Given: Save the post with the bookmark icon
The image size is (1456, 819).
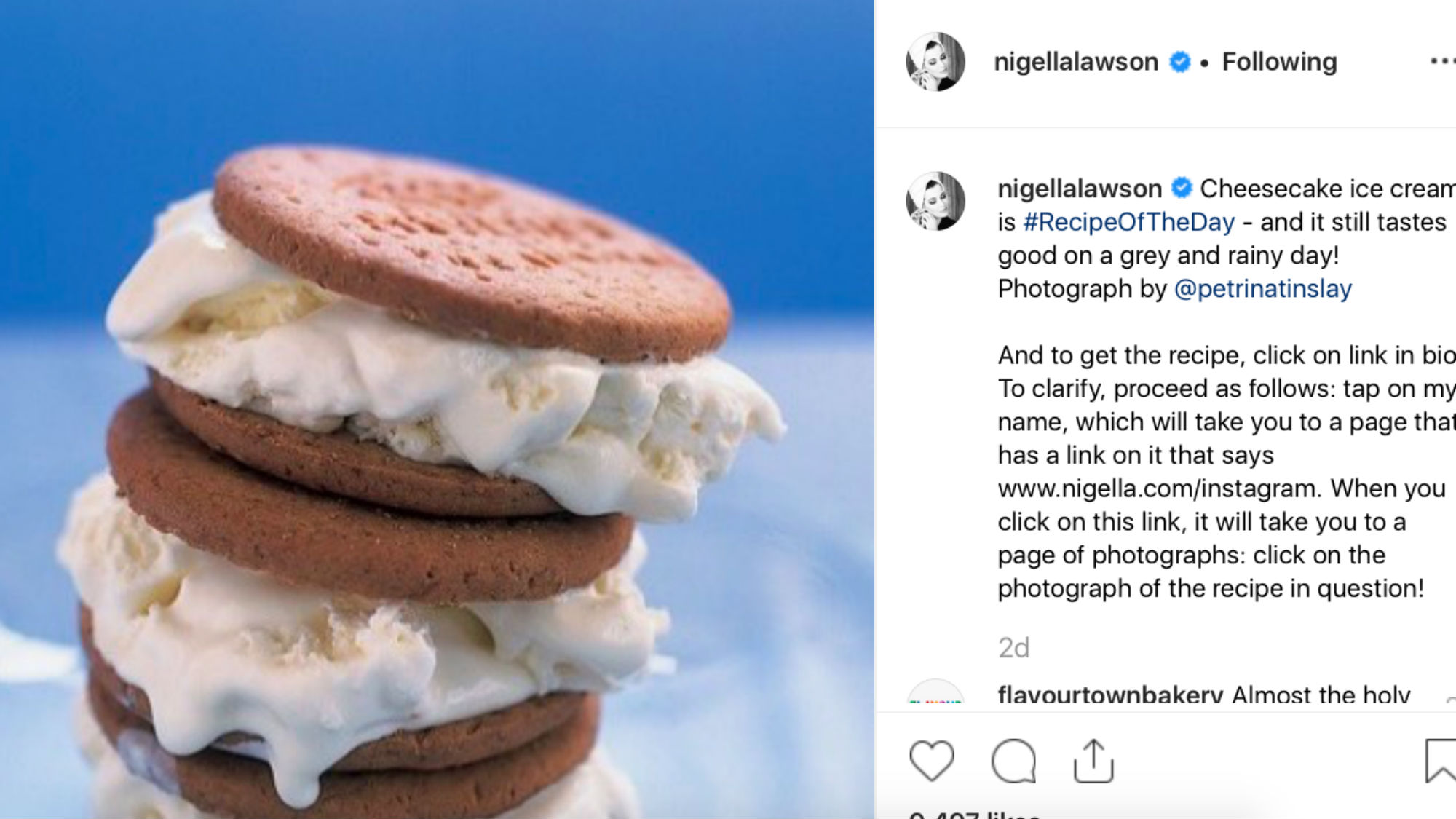Looking at the screenshot, I should 1441,761.
